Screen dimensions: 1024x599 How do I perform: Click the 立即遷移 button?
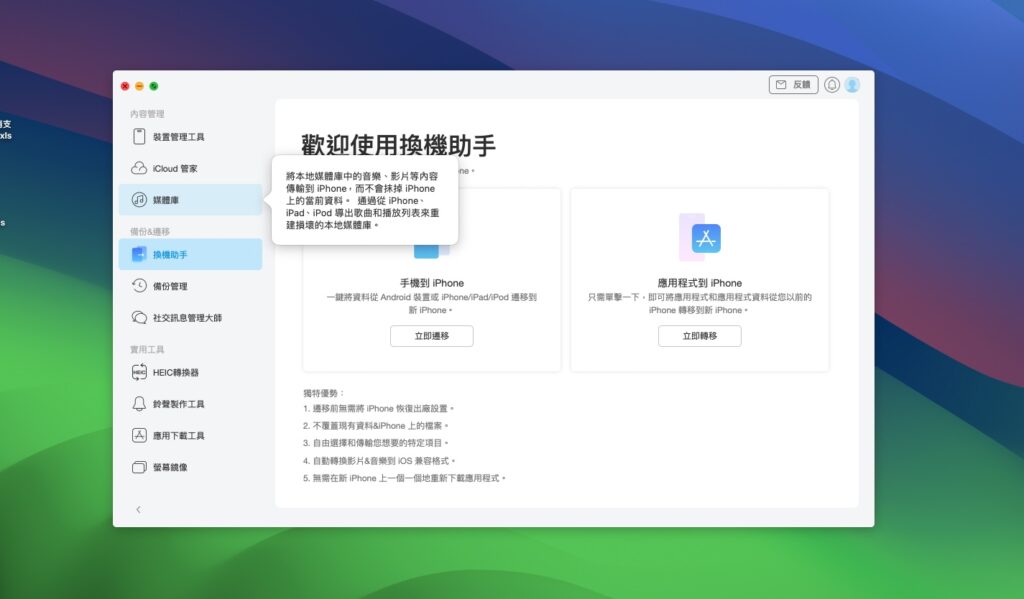point(431,336)
